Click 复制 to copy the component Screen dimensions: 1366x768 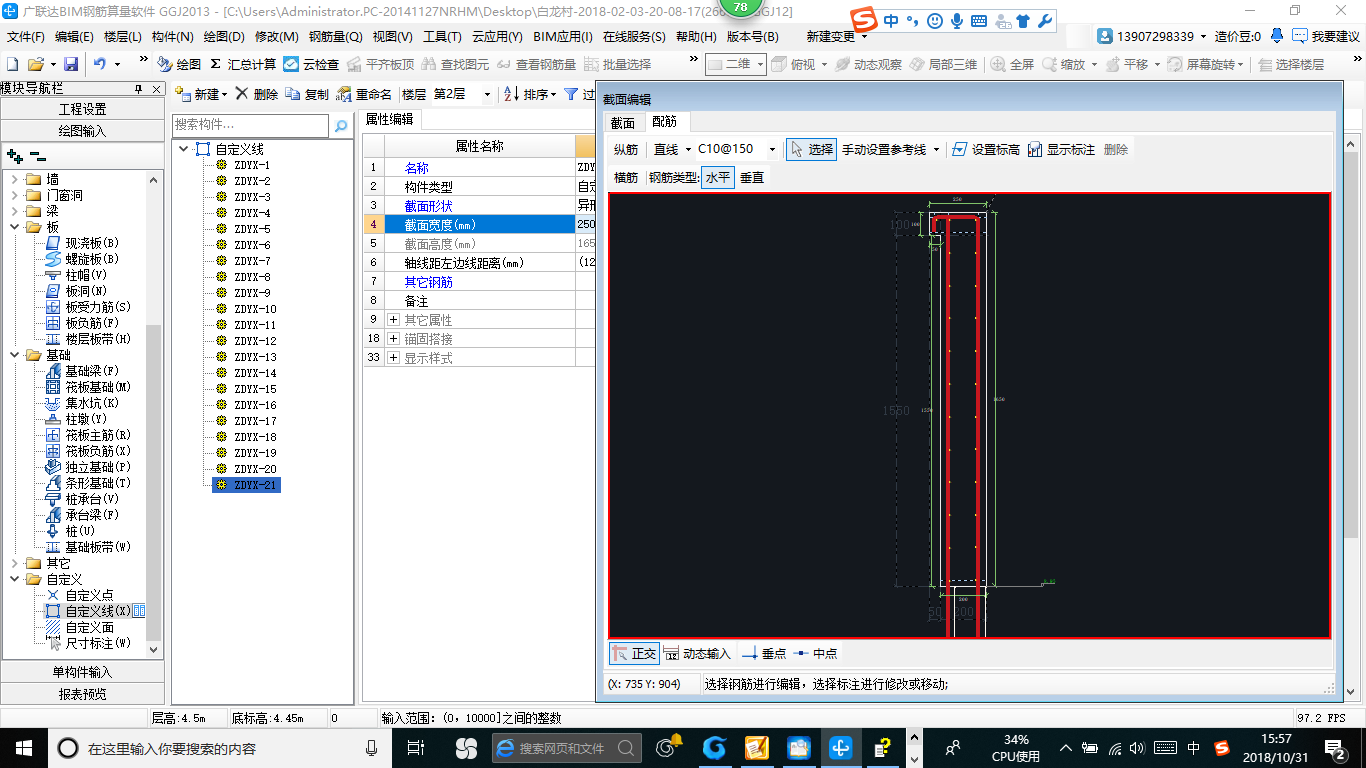click(306, 94)
